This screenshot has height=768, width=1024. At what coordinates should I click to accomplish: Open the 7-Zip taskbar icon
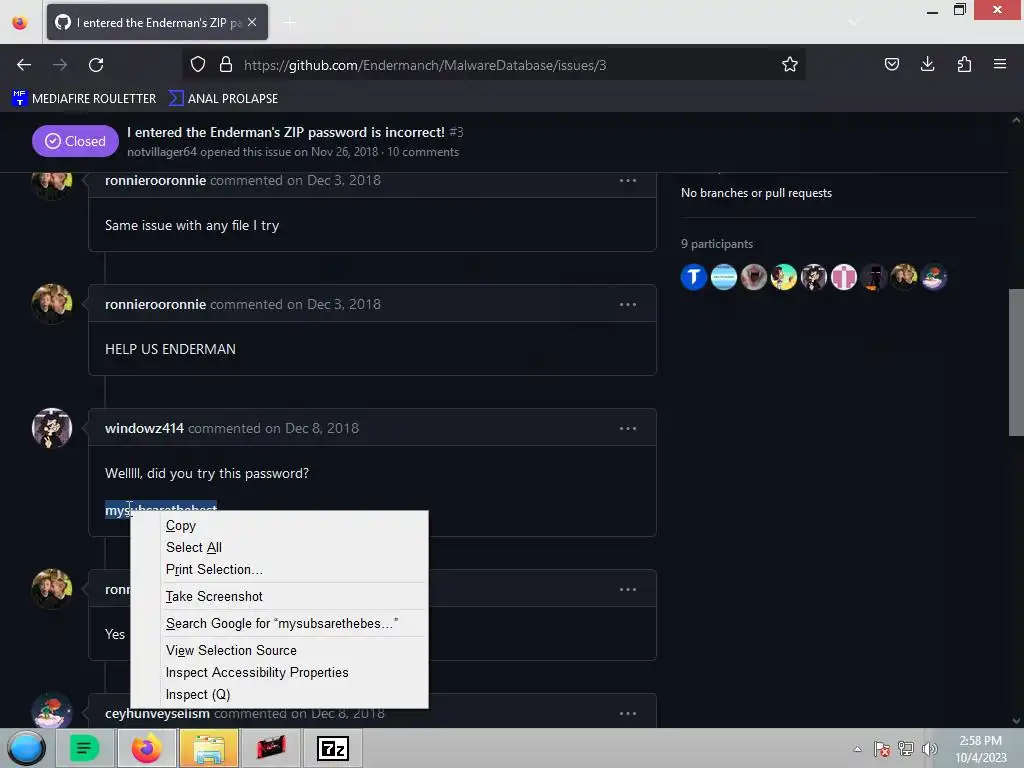pyautogui.click(x=332, y=748)
